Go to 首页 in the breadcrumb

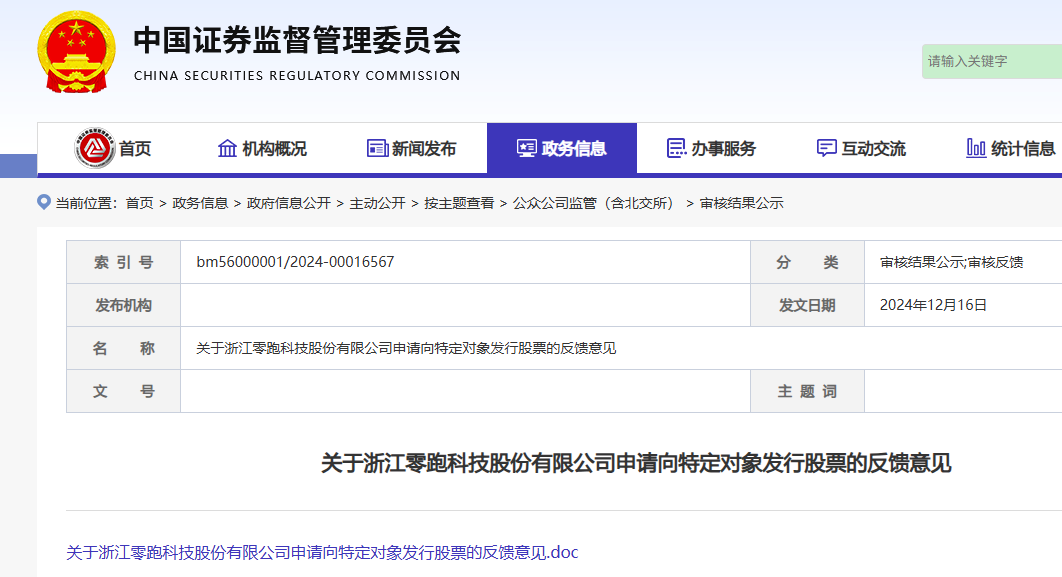[x=140, y=203]
